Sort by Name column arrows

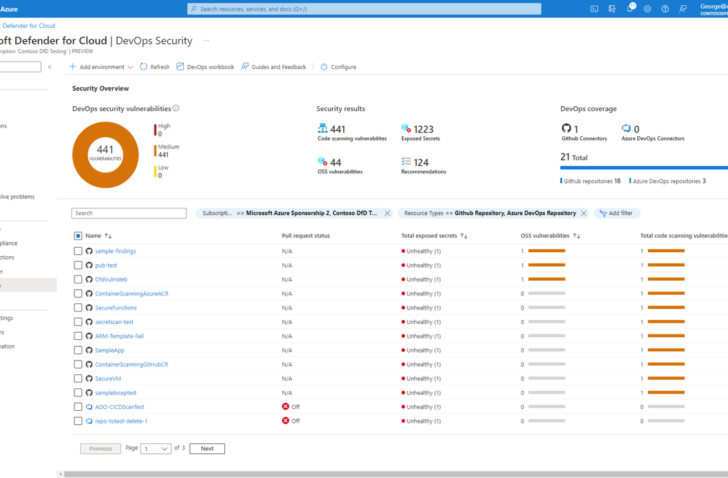[108, 236]
